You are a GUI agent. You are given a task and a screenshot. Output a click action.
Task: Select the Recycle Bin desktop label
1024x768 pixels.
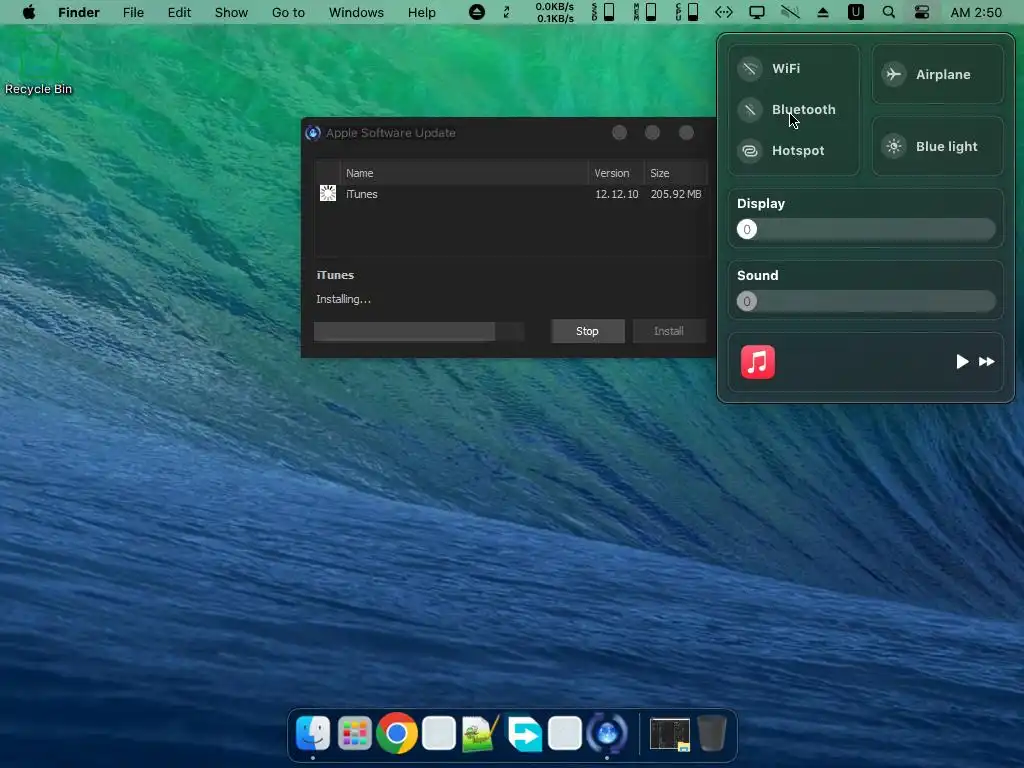[39, 89]
